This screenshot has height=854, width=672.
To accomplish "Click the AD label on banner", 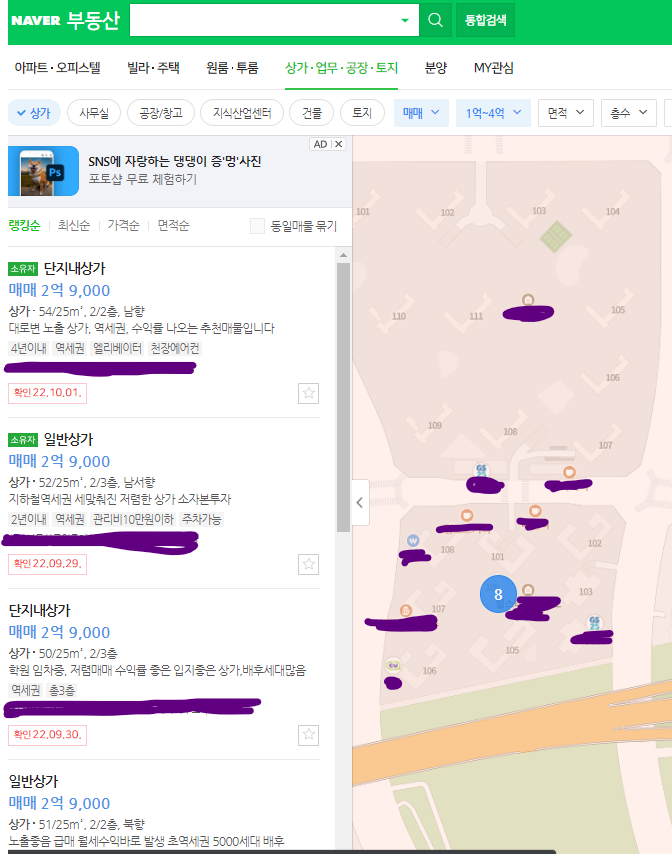I will [320, 144].
